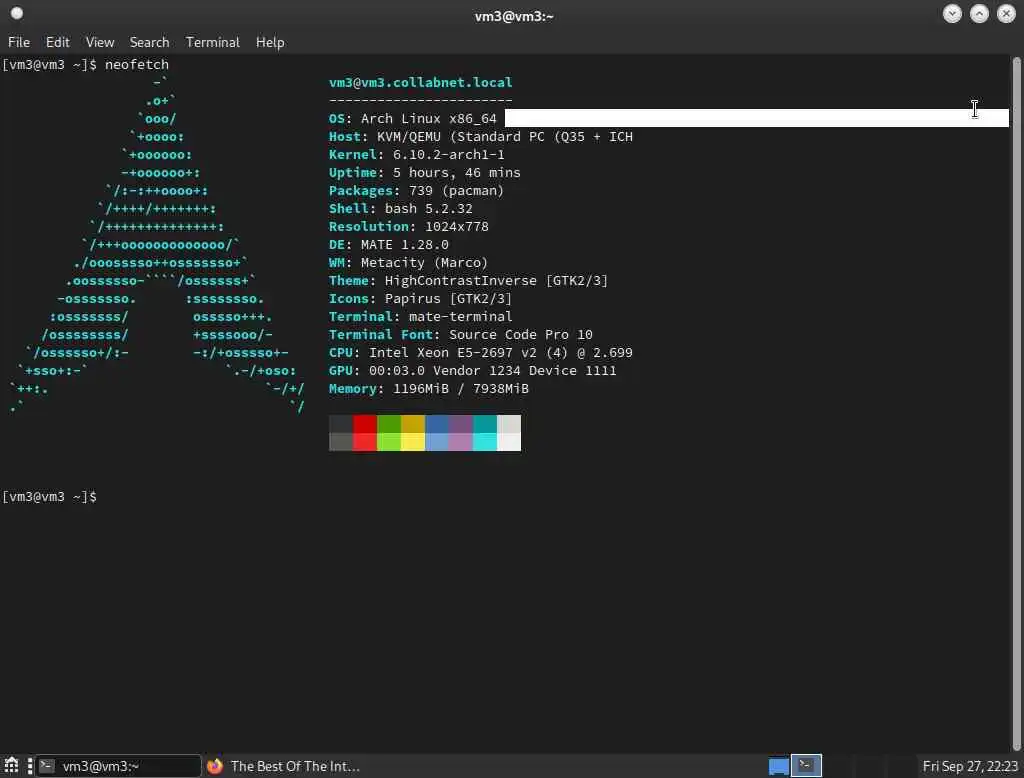Click the 'Terminal: mate-terminal' line
1024x778 pixels.
(421, 316)
